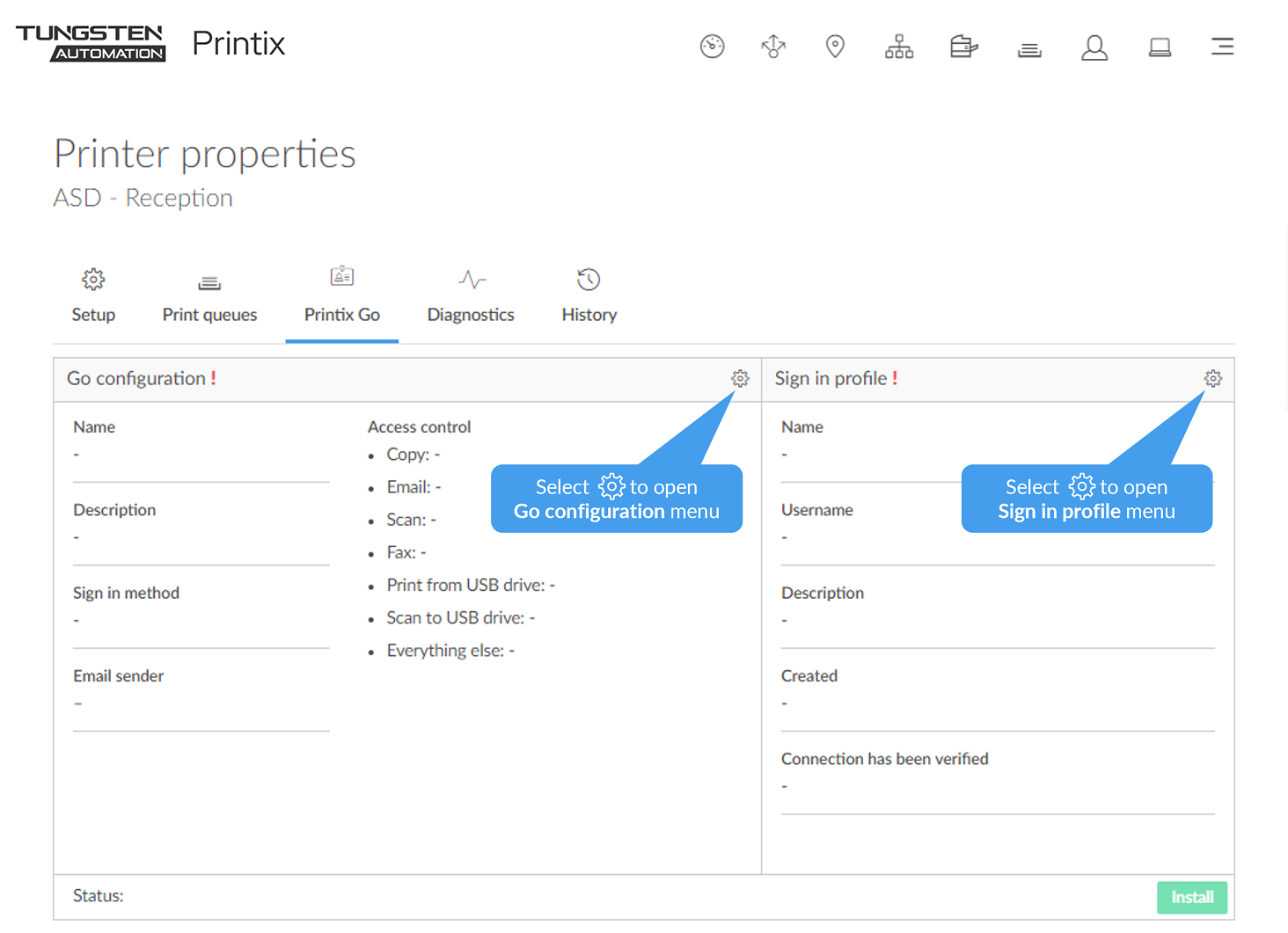The height and width of the screenshot is (933, 1288).
Task: Select the Printix Go tab
Action: (342, 296)
